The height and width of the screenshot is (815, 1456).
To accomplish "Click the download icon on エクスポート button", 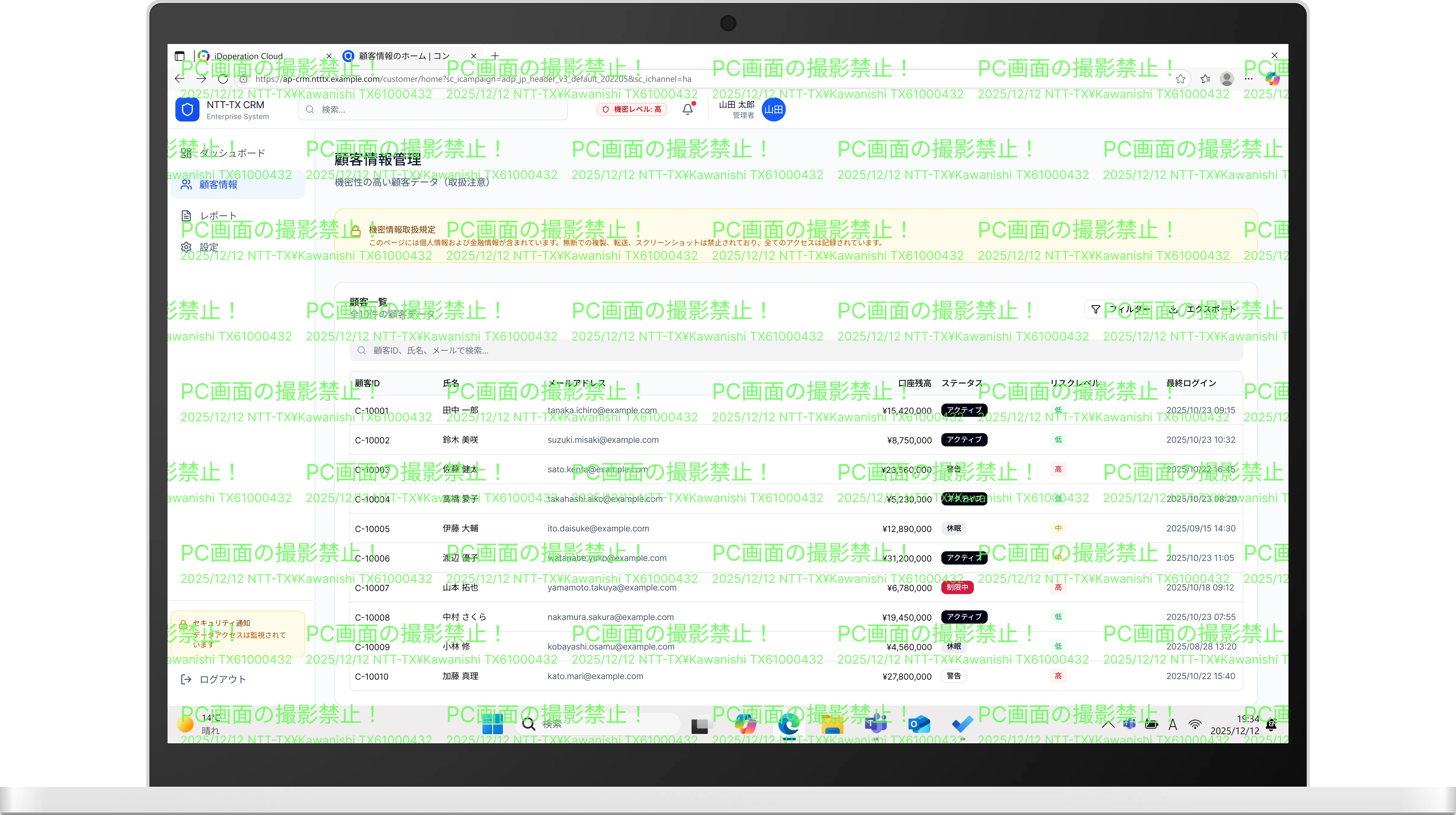I will pyautogui.click(x=1173, y=310).
